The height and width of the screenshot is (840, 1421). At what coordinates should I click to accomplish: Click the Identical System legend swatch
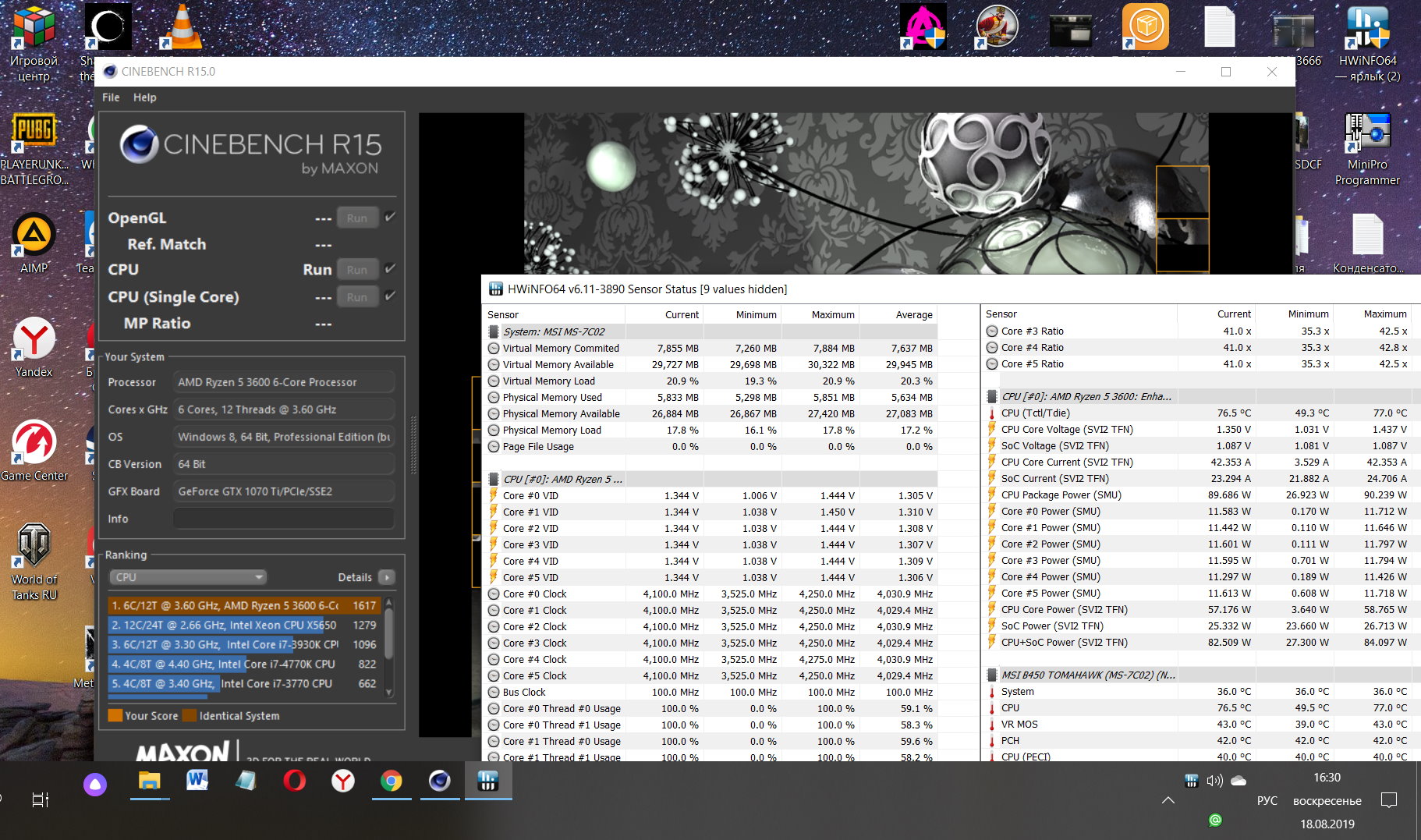(190, 715)
